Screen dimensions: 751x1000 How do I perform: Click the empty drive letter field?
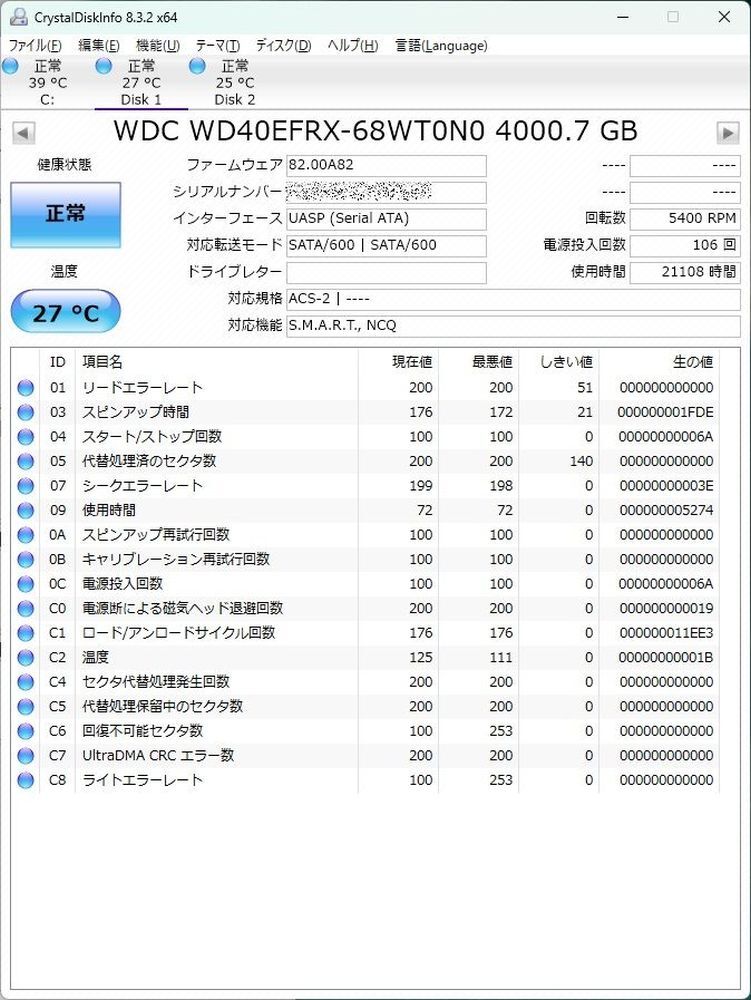[x=386, y=272]
